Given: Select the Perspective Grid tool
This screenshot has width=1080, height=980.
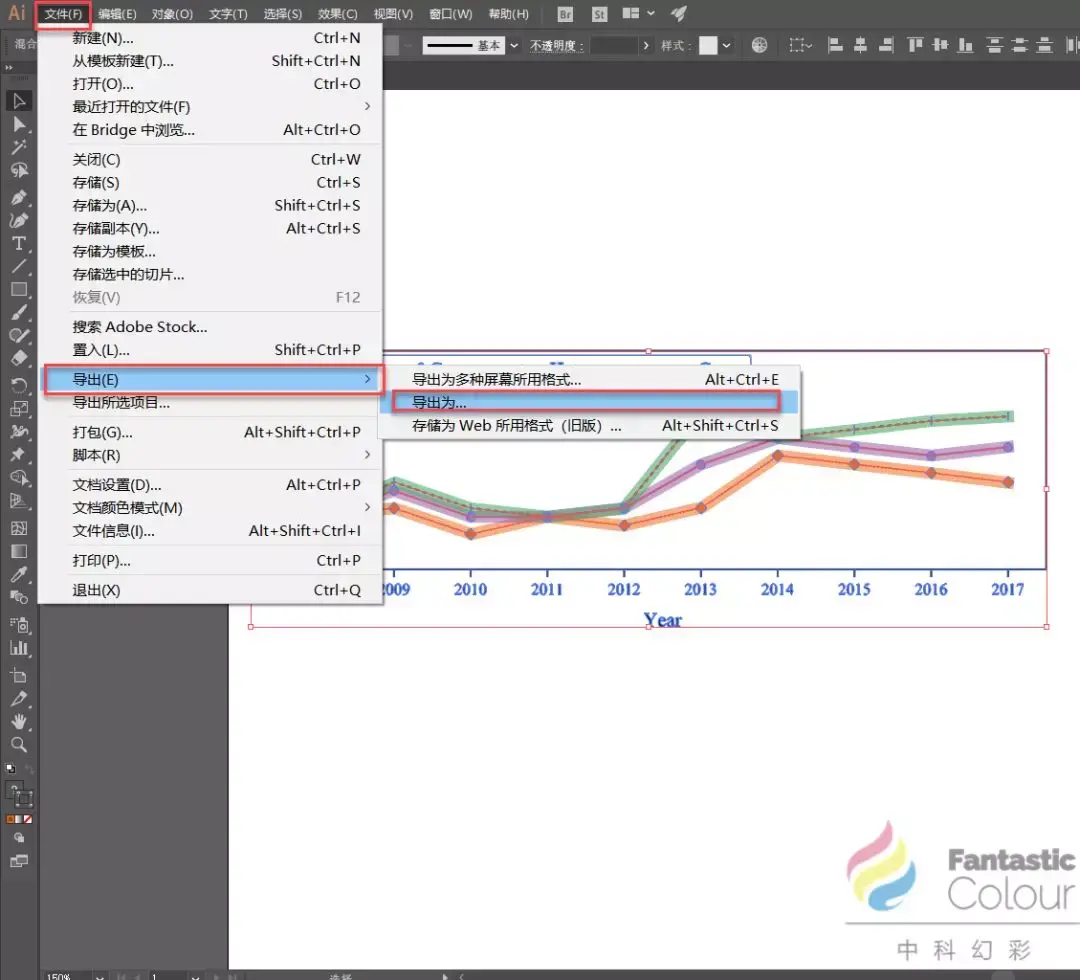Looking at the screenshot, I should click(x=19, y=501).
